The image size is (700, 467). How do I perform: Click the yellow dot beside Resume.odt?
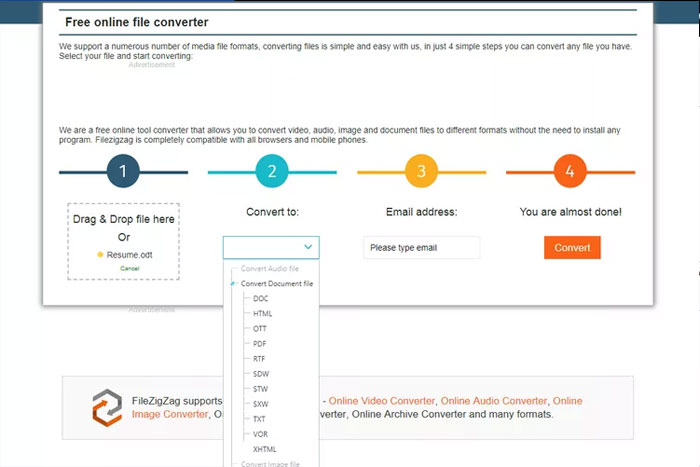[100, 255]
